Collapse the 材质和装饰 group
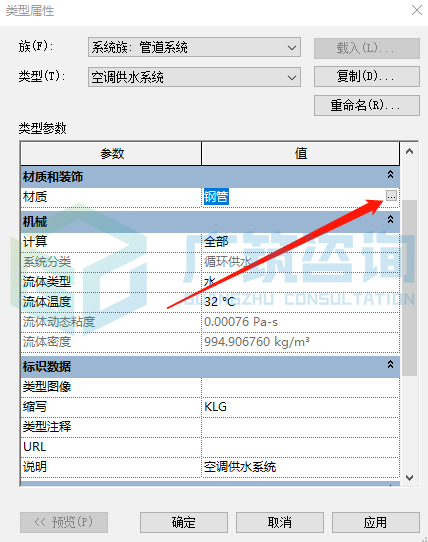The height and width of the screenshot is (542, 428). [390, 174]
